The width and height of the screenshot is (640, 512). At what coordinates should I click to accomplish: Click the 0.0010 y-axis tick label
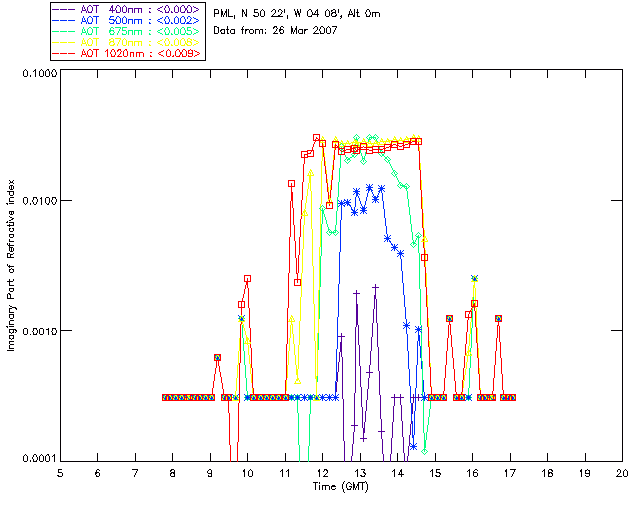(39, 331)
